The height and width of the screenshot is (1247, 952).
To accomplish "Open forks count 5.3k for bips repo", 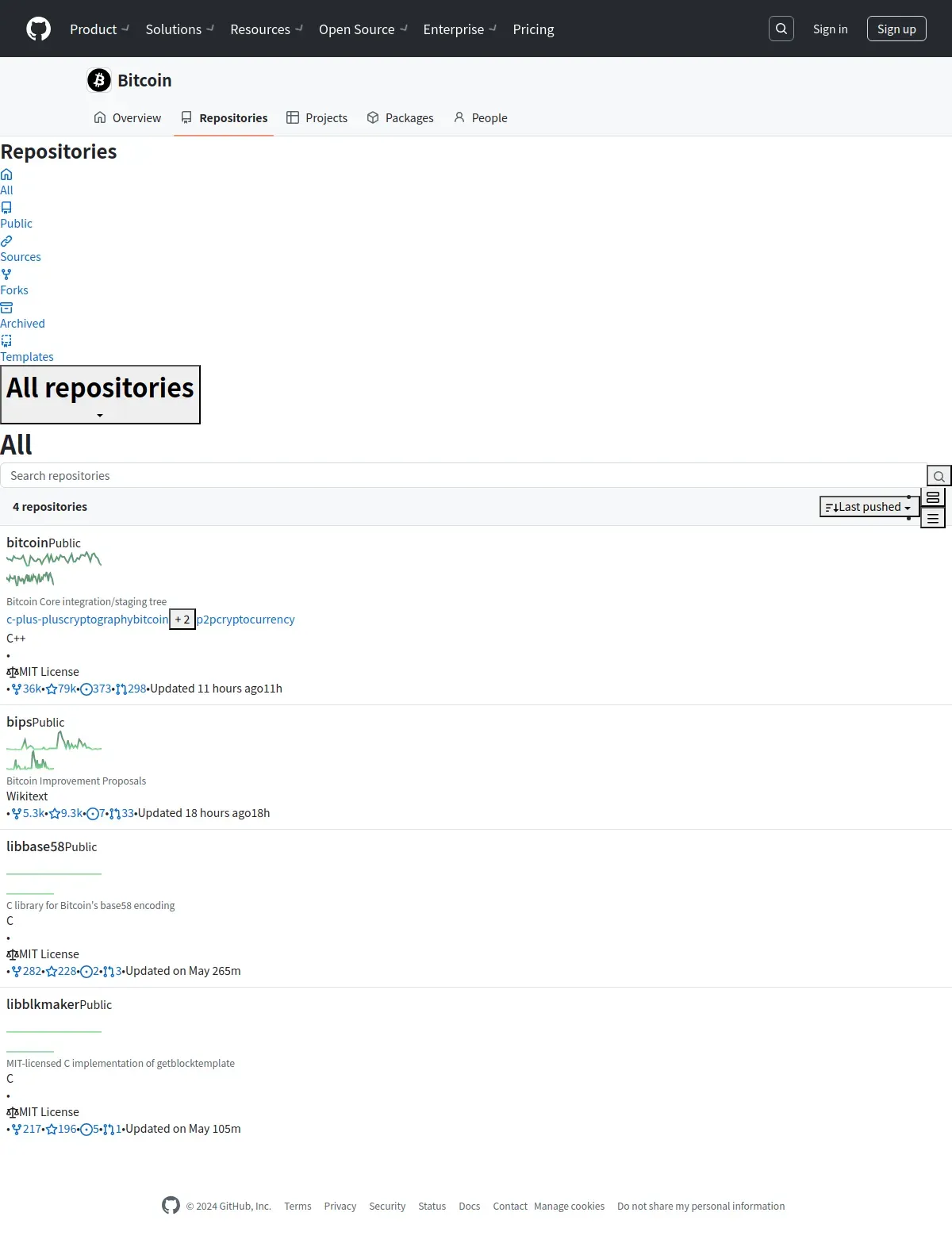I will point(28,813).
